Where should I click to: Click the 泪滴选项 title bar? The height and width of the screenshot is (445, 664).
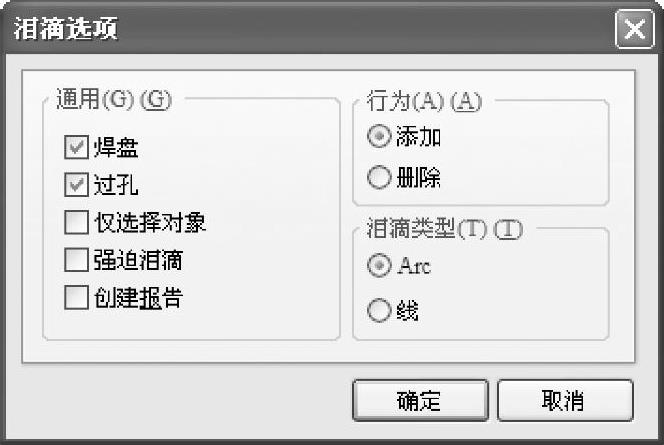click(x=300, y=28)
